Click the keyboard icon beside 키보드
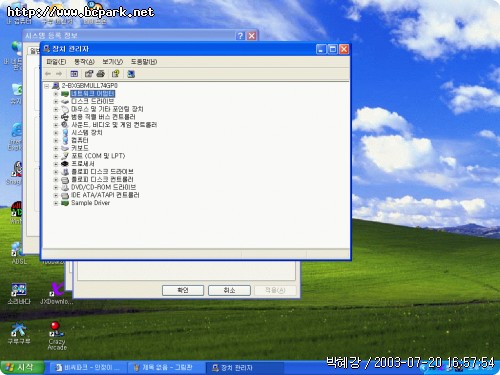 pyautogui.click(x=65, y=148)
